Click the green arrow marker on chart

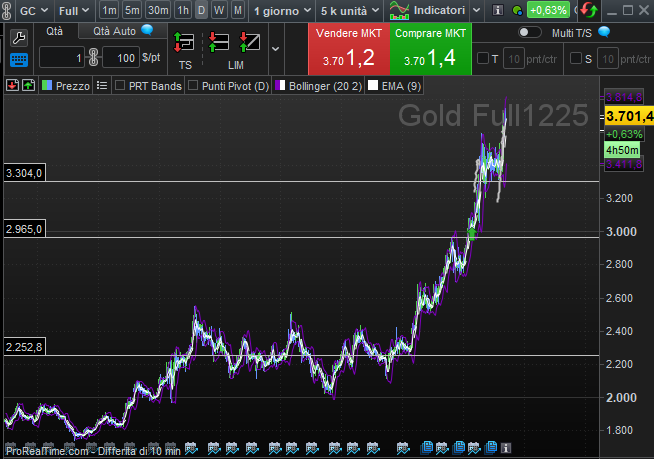471,233
